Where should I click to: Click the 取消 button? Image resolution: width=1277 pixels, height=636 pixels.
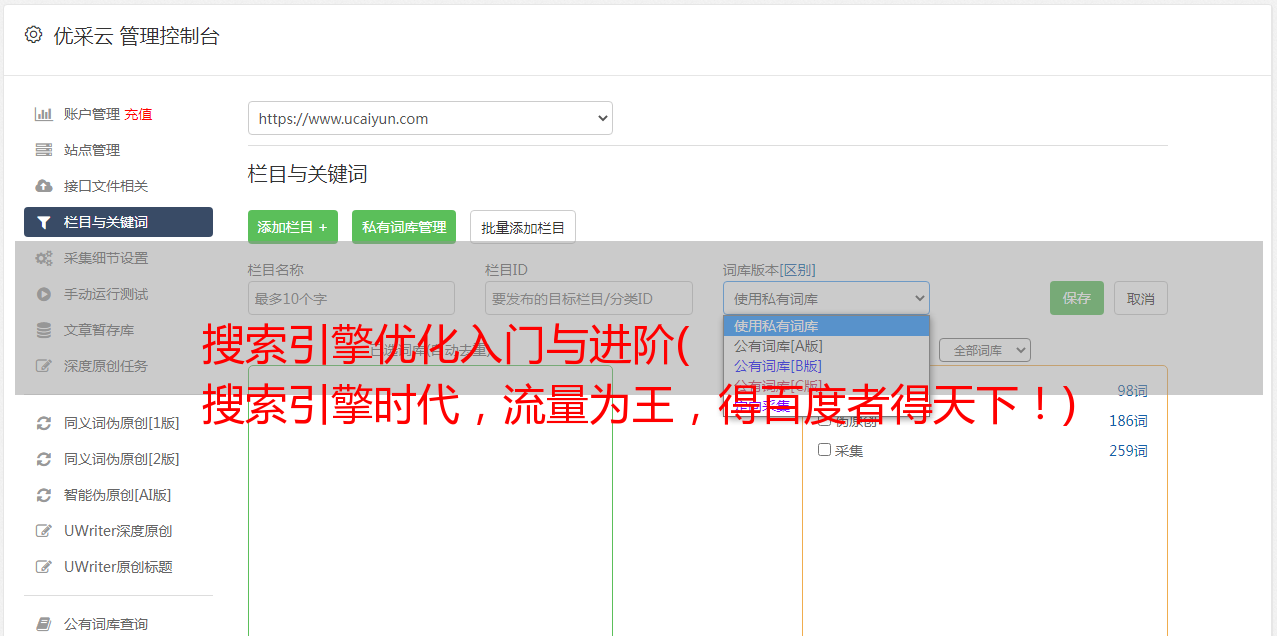click(1141, 298)
